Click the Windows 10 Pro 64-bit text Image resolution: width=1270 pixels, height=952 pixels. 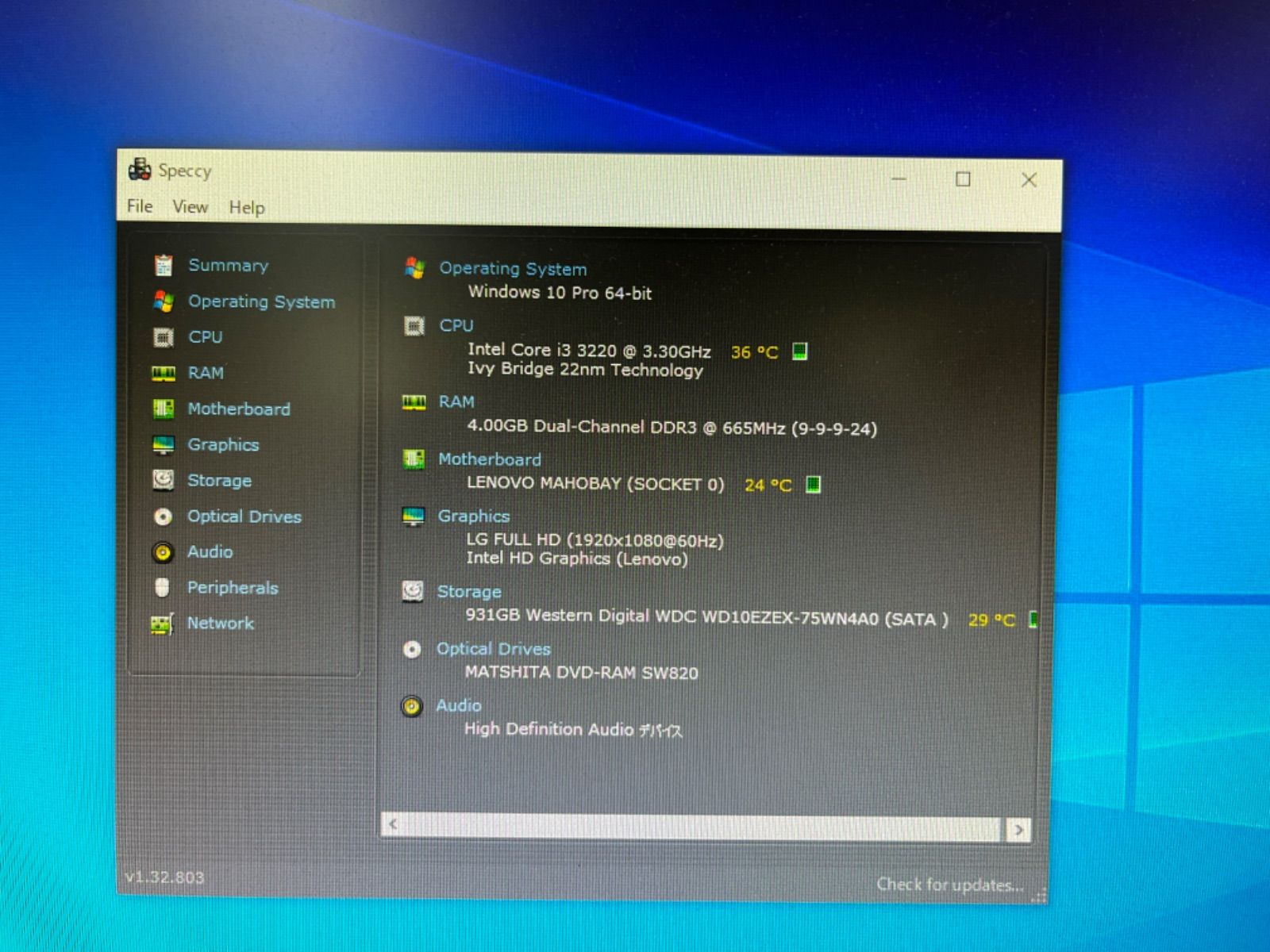(x=560, y=292)
